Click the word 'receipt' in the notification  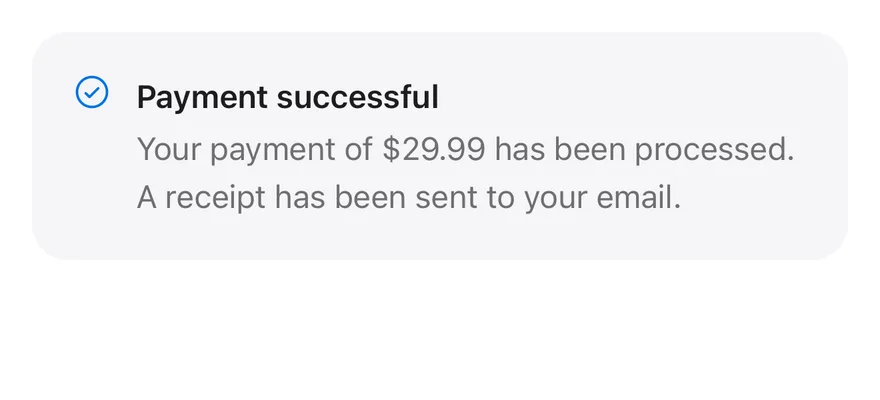tap(215, 198)
